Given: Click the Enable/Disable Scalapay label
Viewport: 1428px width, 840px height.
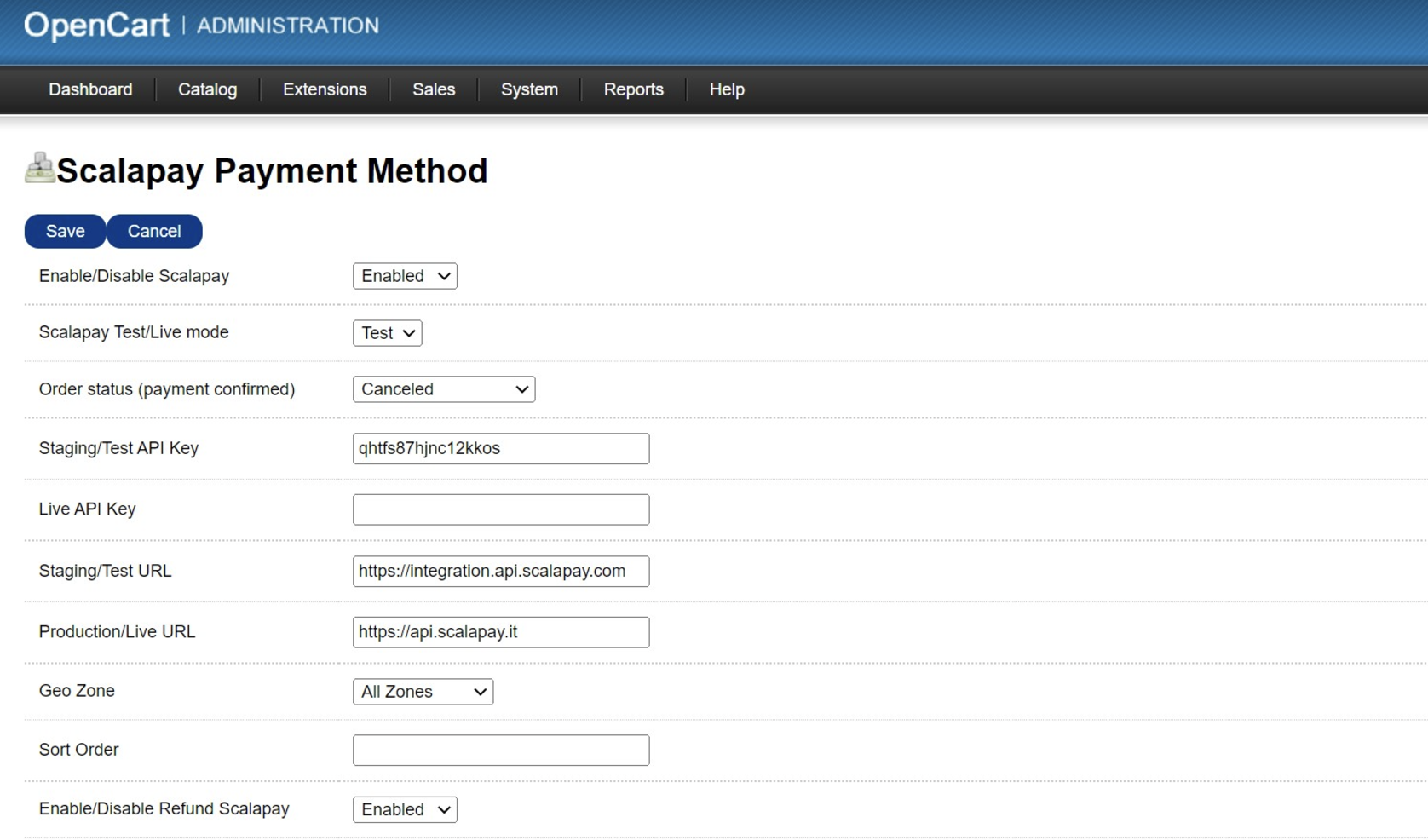Looking at the screenshot, I should click(x=134, y=276).
